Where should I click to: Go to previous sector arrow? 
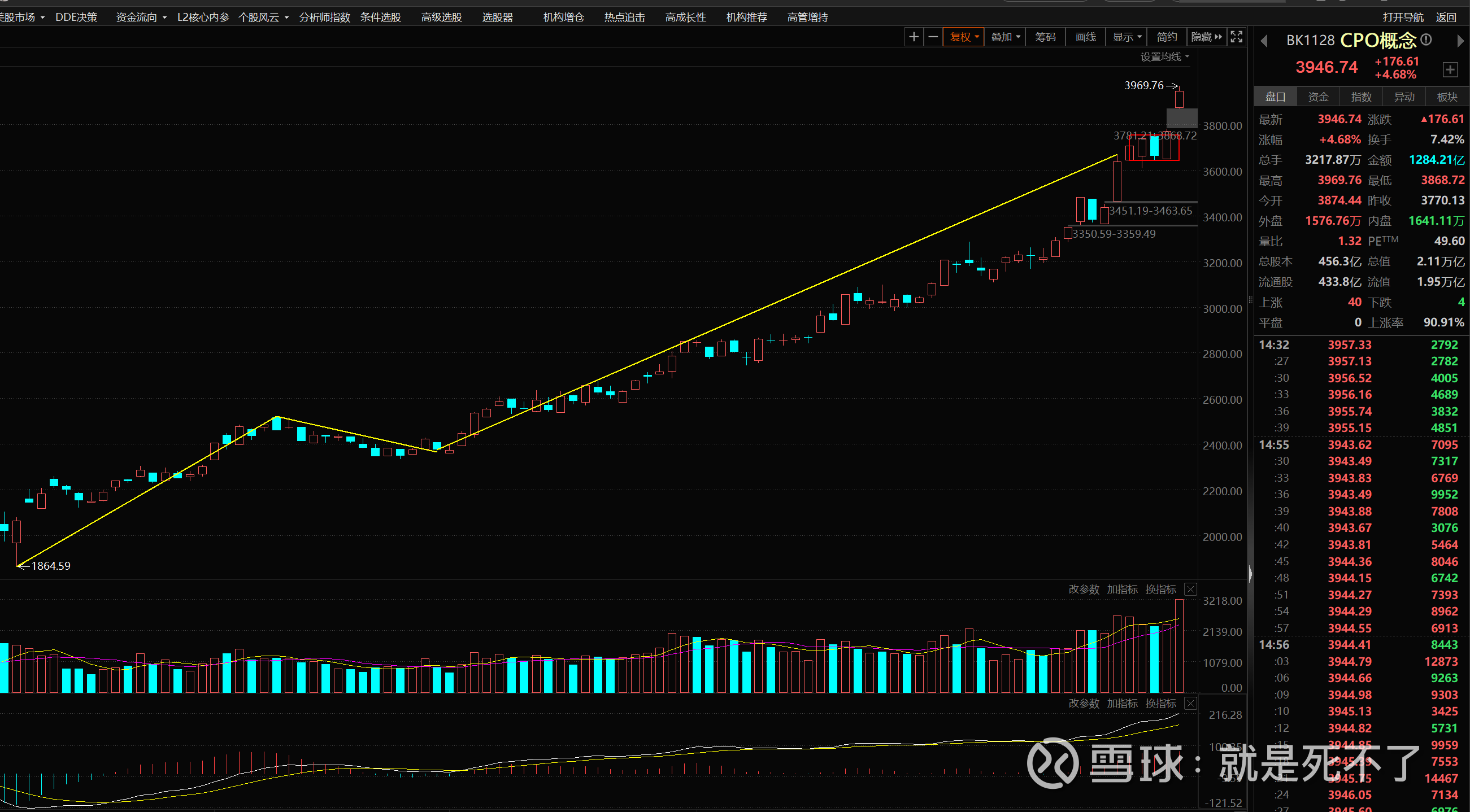click(x=1264, y=41)
